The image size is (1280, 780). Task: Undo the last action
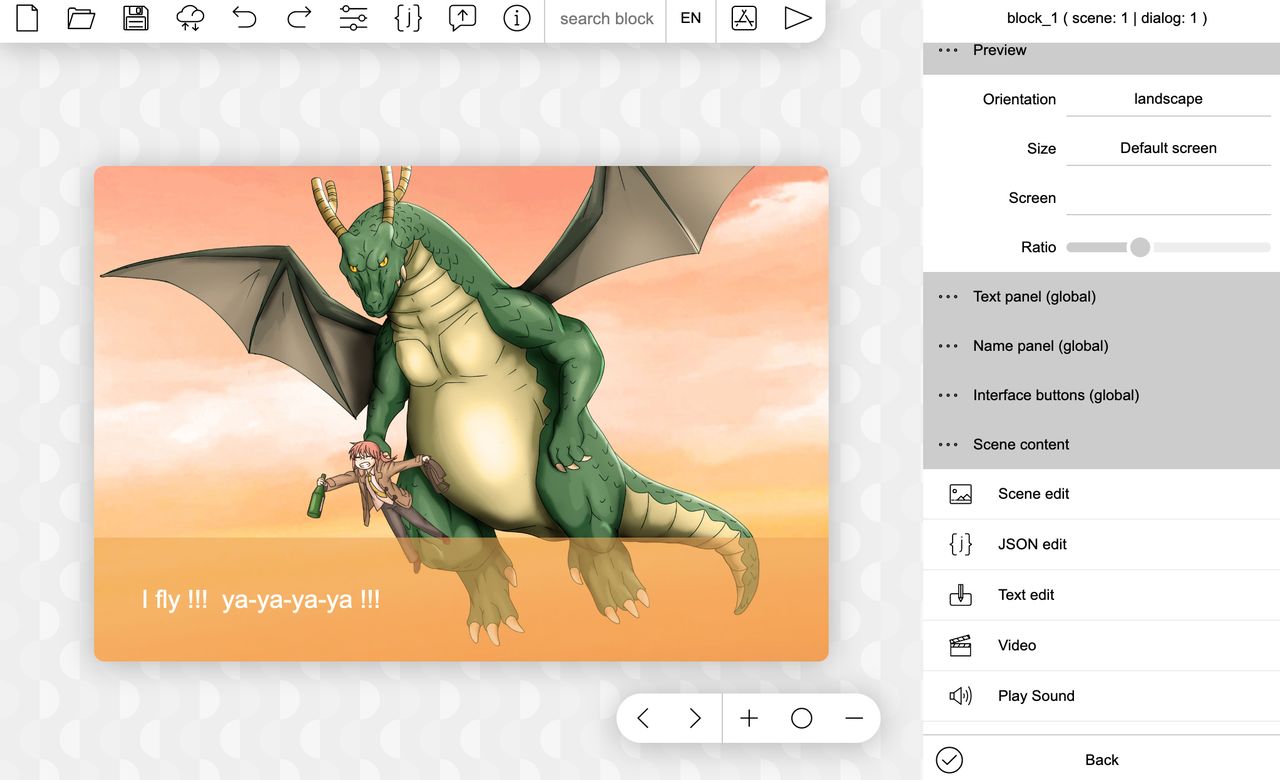click(244, 18)
